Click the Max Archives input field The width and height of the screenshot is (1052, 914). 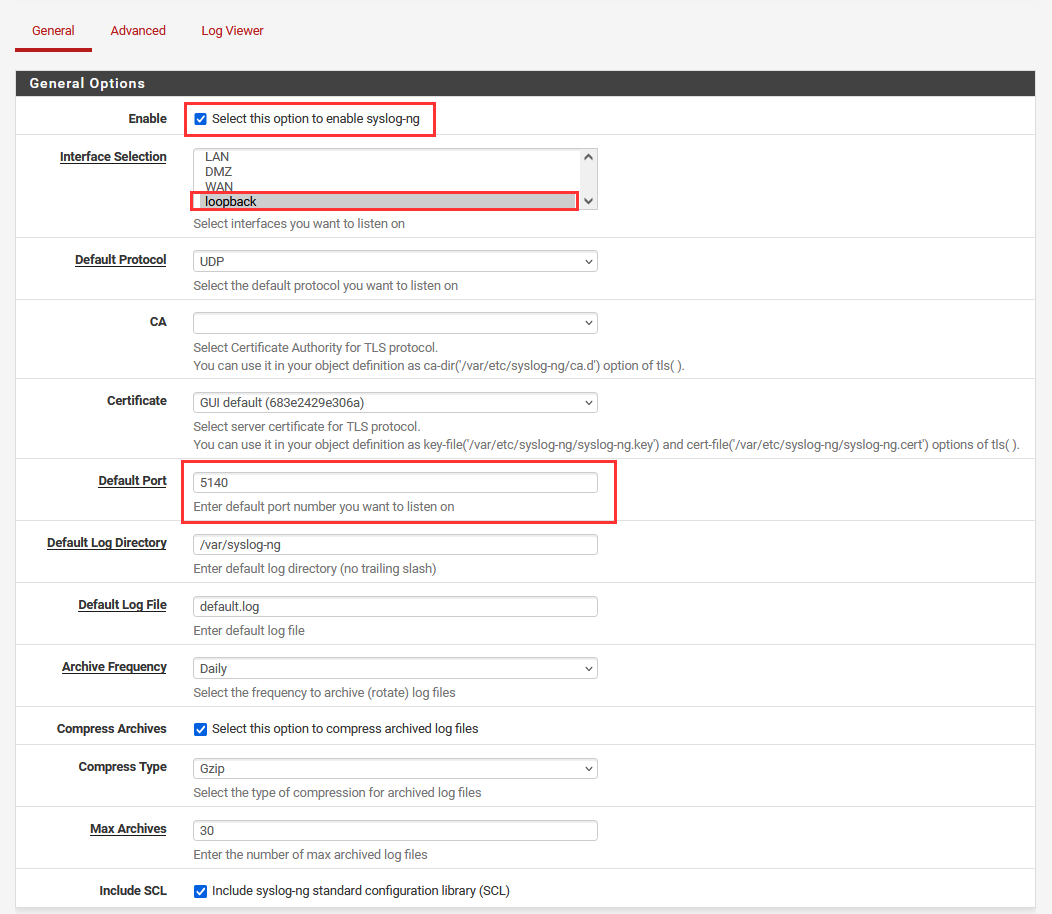(395, 830)
